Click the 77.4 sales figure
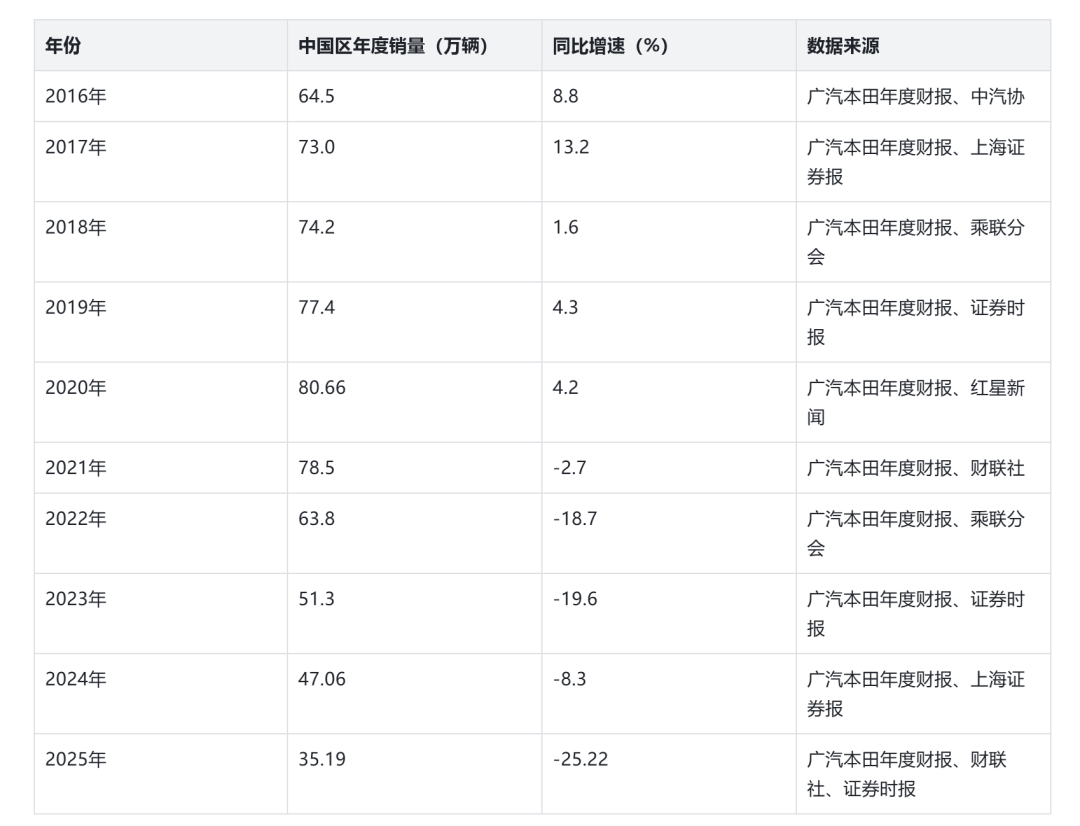1080x826 pixels. (317, 308)
